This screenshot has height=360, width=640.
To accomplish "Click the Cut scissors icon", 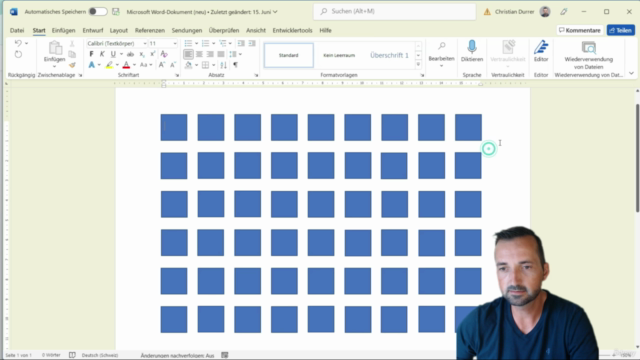I will 72,43.
